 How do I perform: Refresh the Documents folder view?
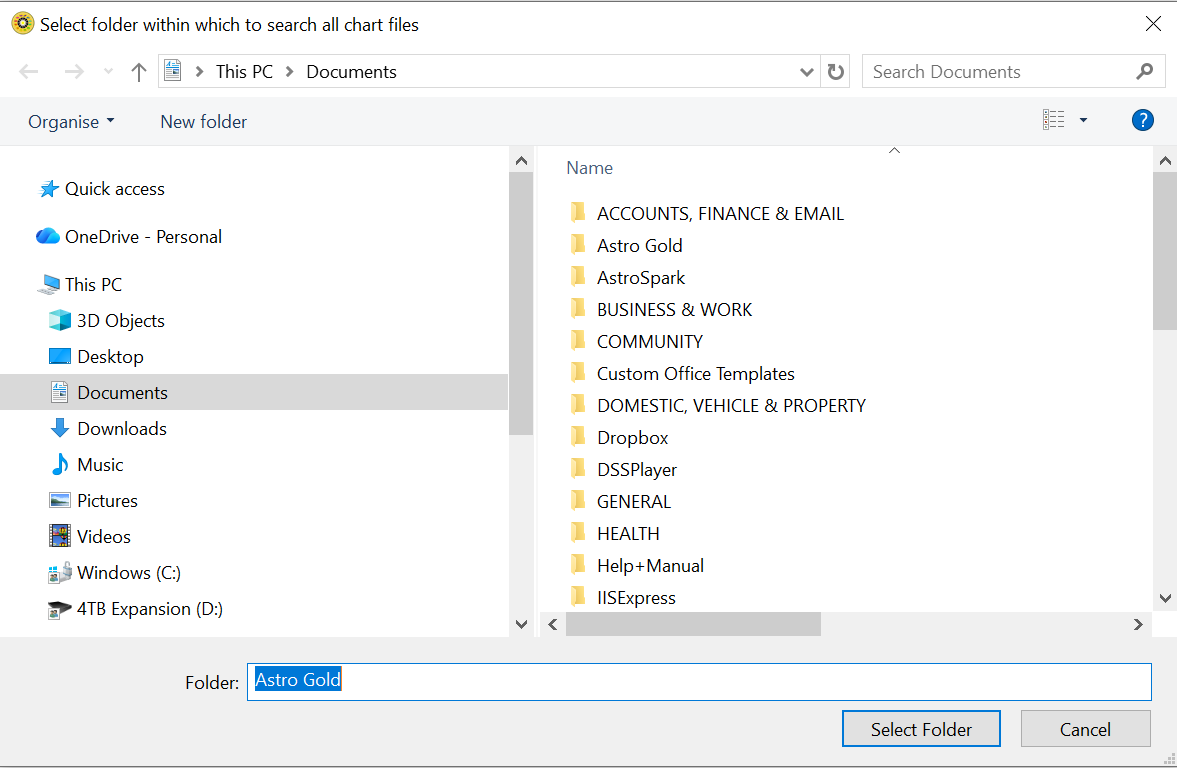[x=835, y=72]
